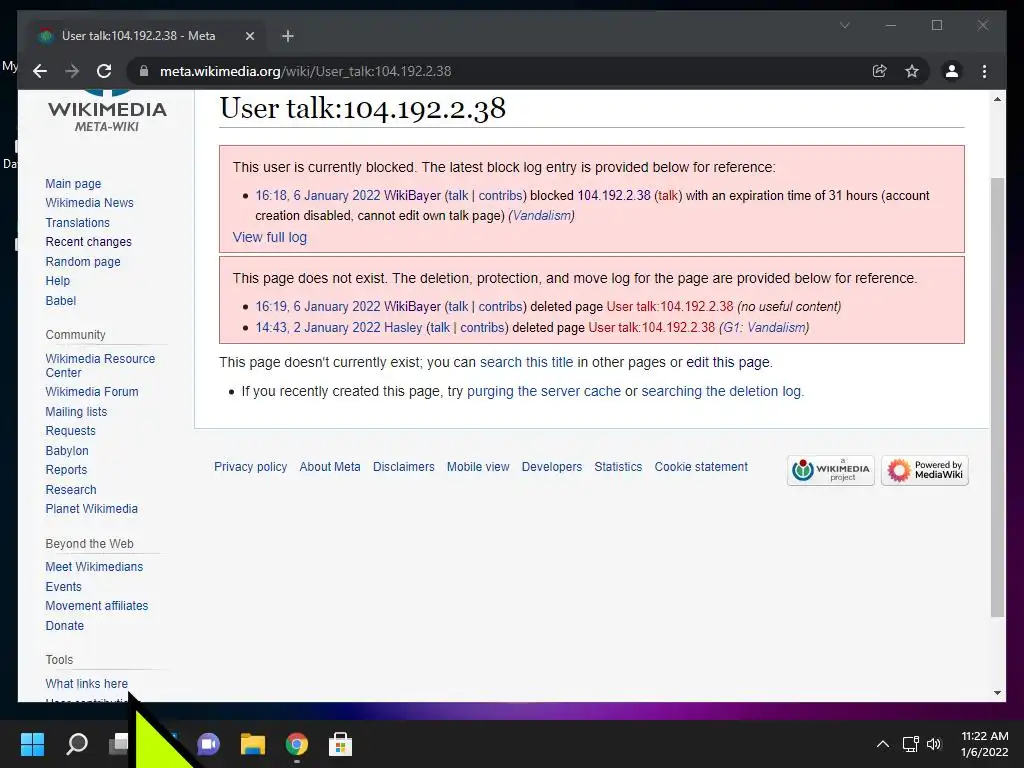
Task: Open Wikimedia Resource Center link
Action: [x=100, y=366]
